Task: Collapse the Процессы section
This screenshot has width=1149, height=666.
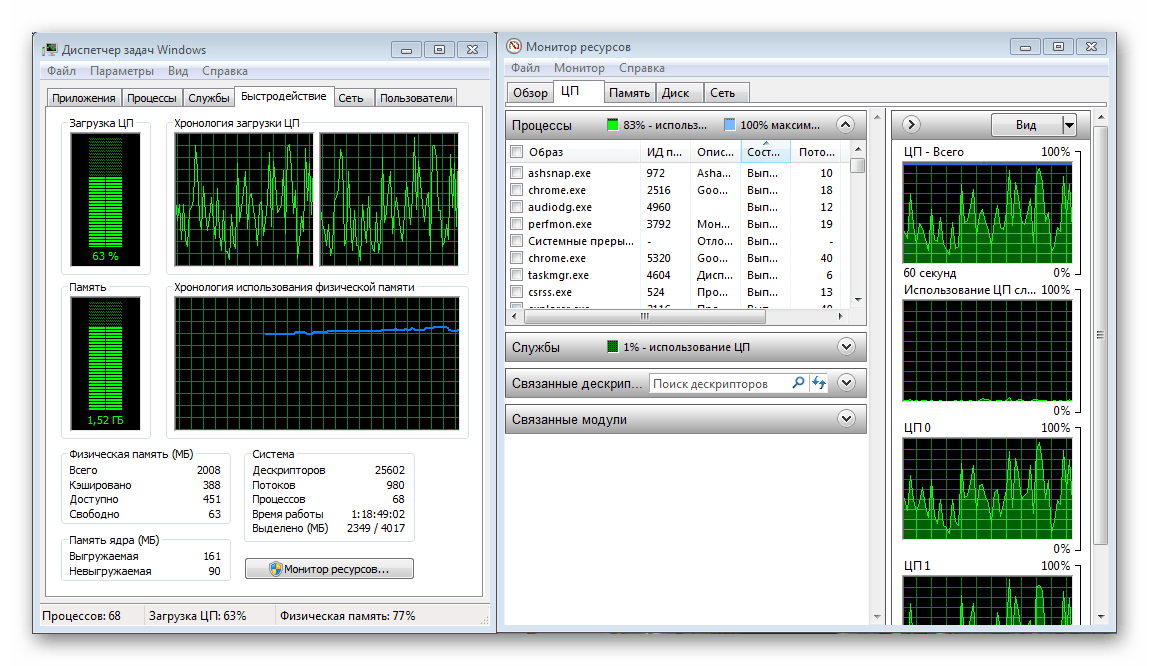Action: pyautogui.click(x=846, y=125)
